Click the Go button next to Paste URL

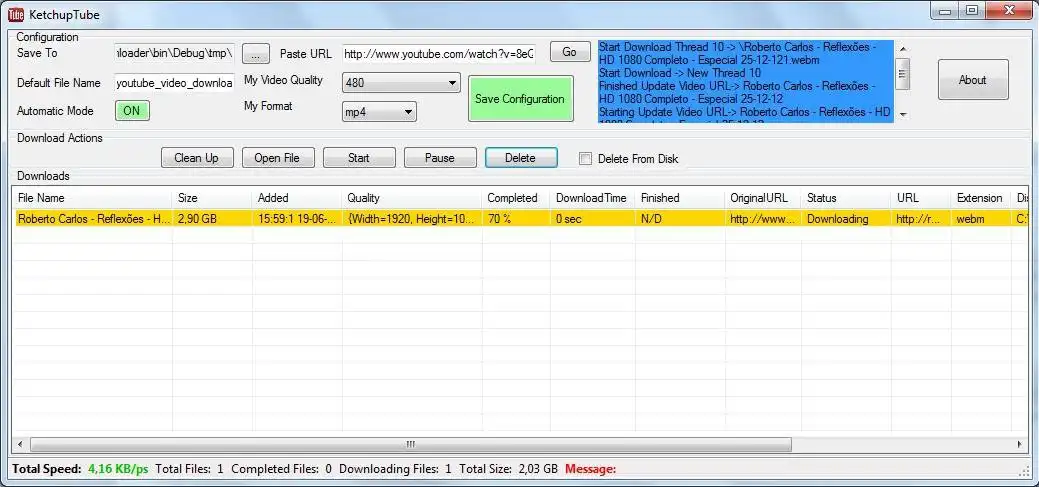570,52
